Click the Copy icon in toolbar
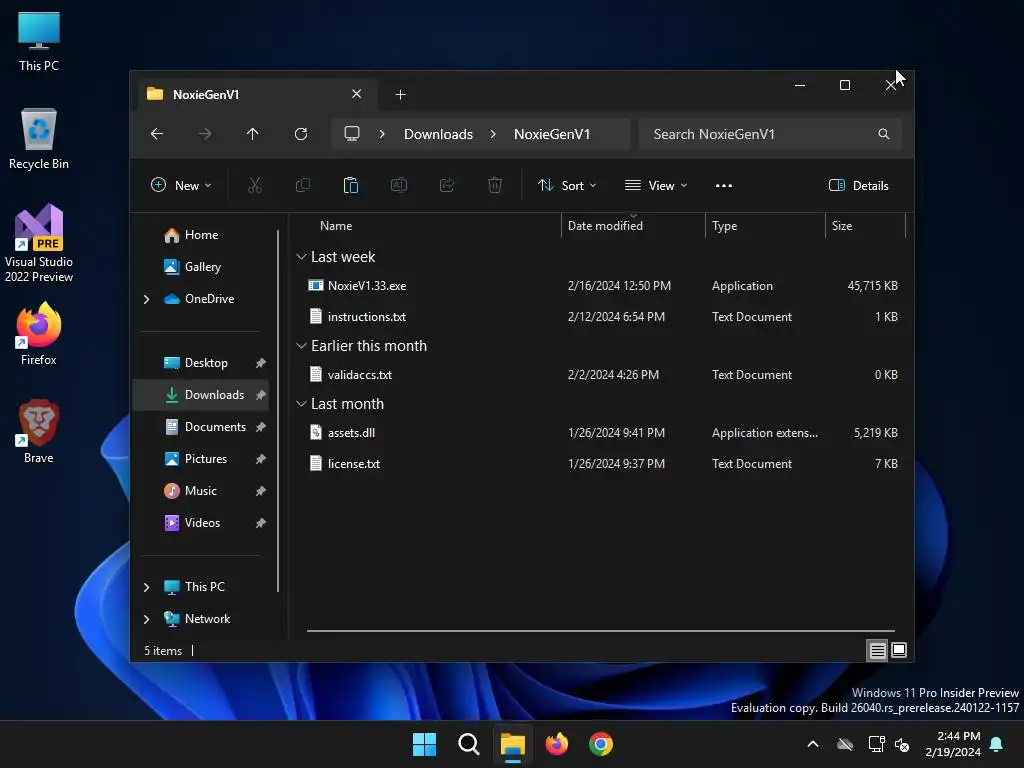 point(303,185)
